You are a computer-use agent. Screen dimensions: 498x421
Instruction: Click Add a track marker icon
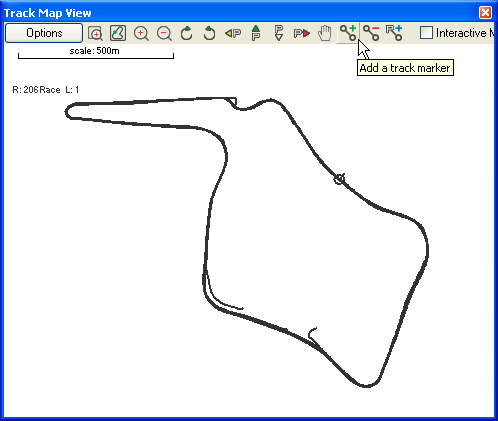click(348, 33)
